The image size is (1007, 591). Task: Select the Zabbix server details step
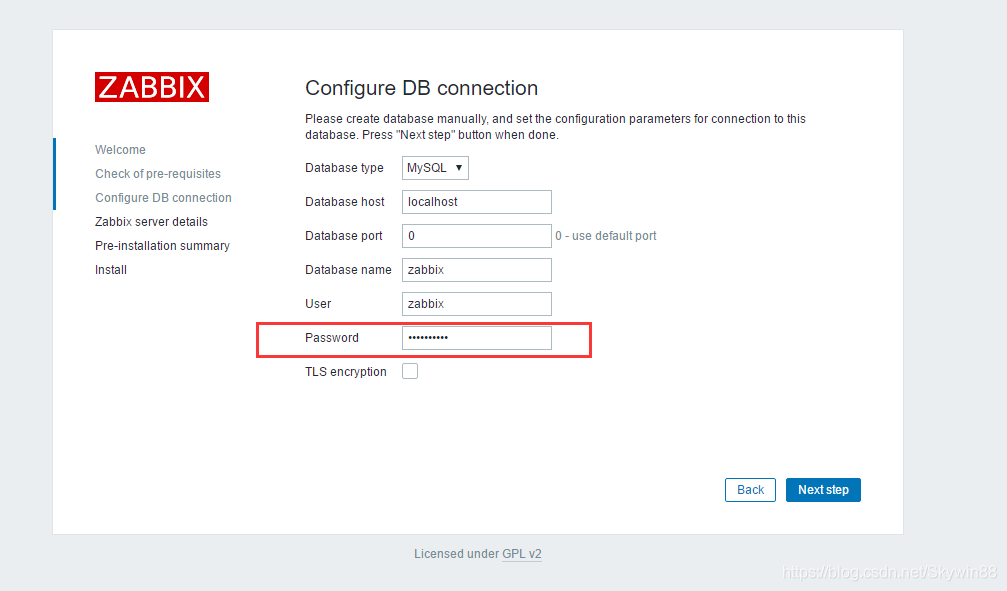(152, 222)
